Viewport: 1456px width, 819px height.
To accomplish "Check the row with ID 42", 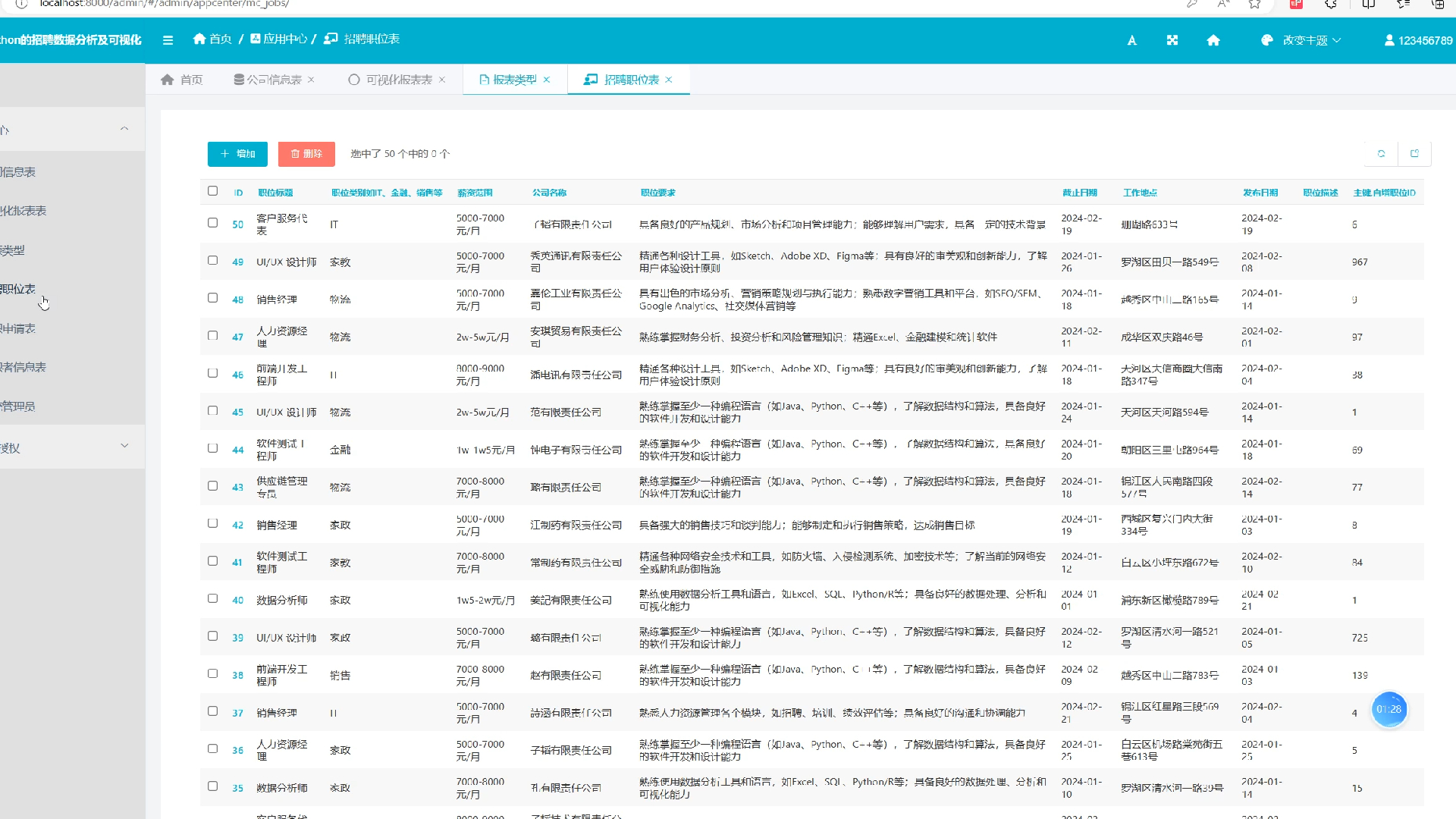I will pos(213,523).
